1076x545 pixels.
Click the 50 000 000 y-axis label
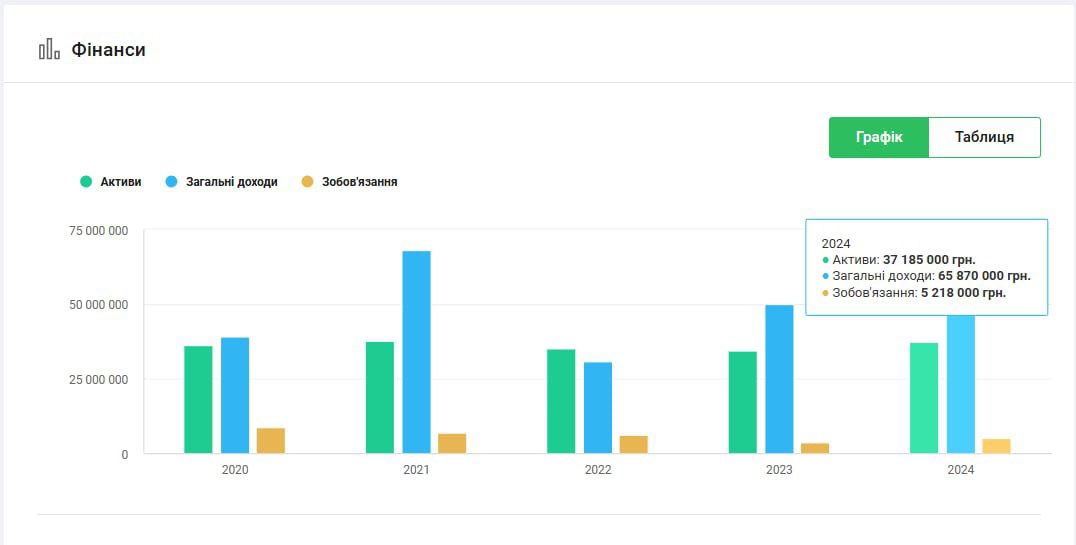pyautogui.click(x=96, y=305)
